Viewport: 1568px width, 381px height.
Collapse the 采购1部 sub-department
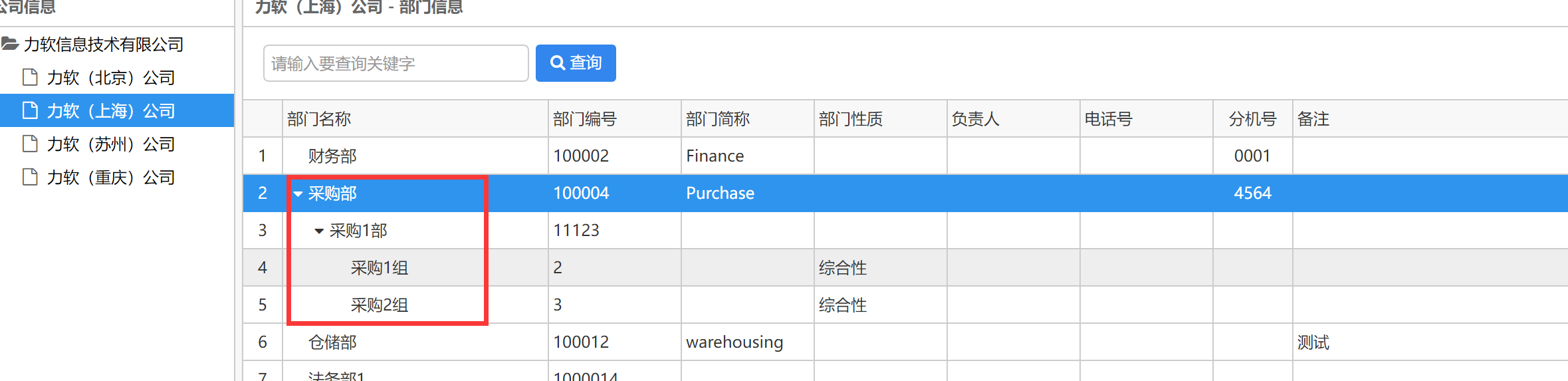pos(319,231)
